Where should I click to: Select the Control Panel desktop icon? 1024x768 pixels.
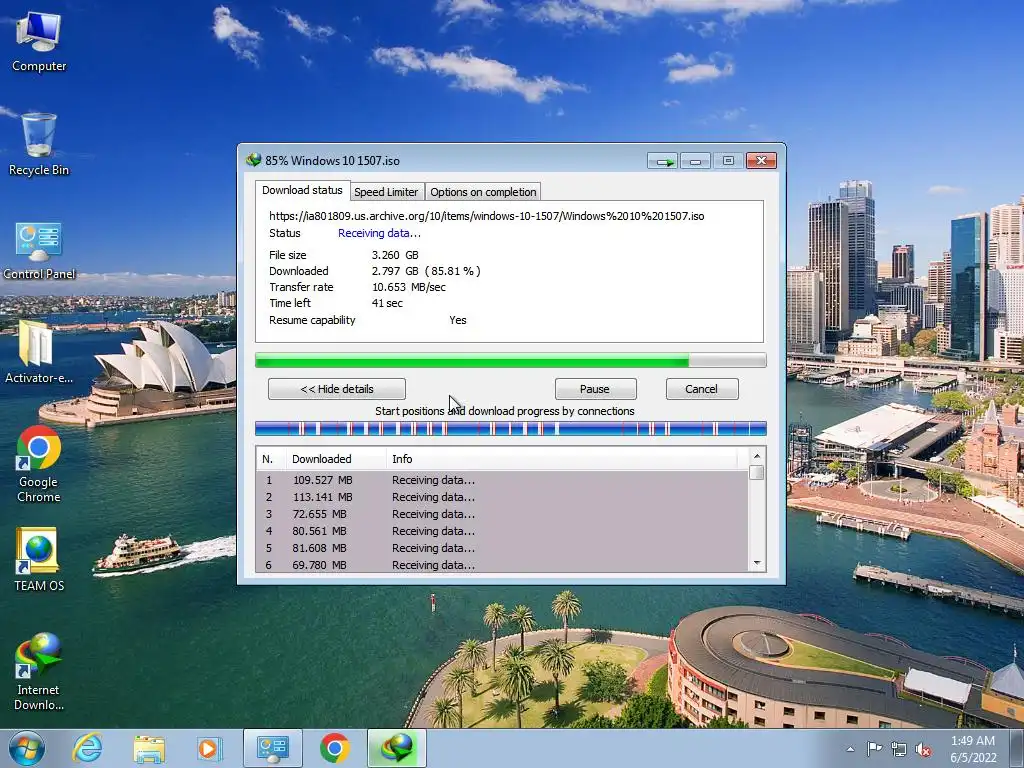point(39,251)
